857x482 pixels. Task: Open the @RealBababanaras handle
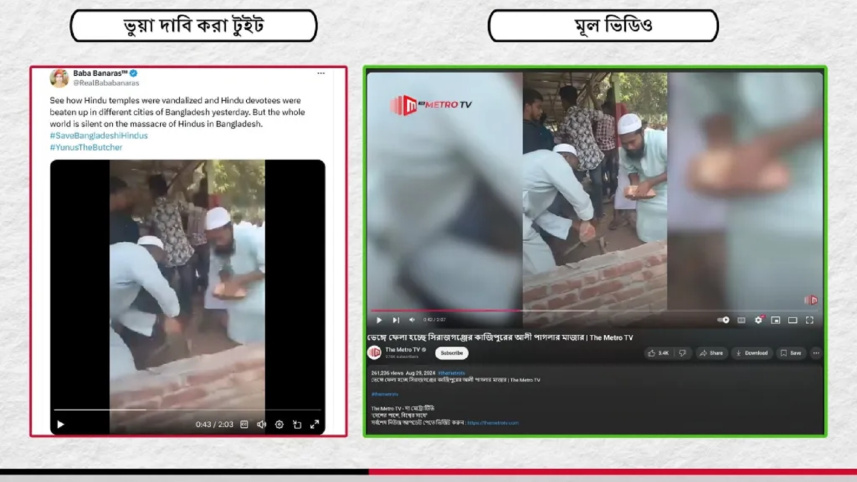pos(106,83)
